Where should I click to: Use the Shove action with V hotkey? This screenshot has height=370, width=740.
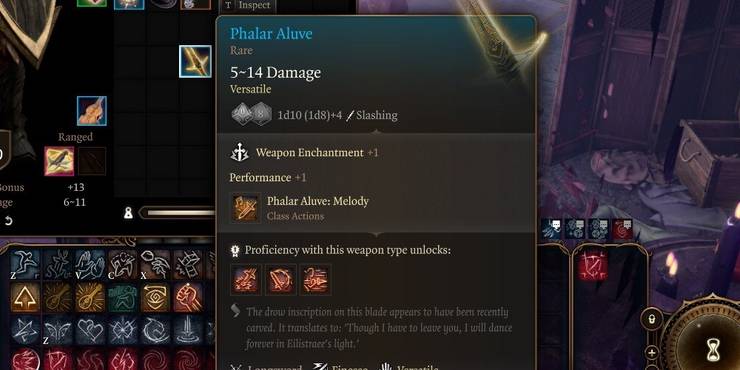[x=90, y=265]
